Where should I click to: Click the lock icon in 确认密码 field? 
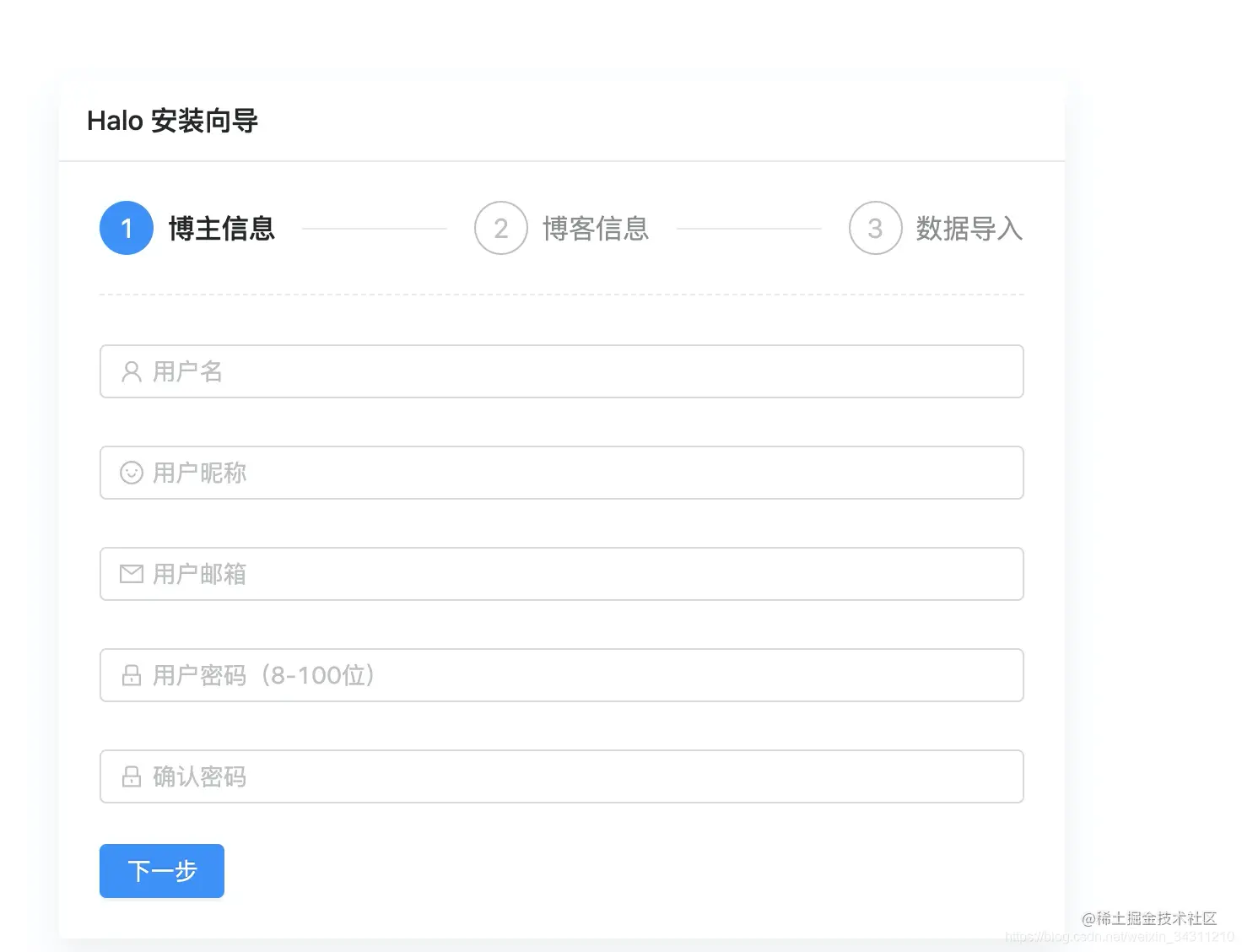(132, 776)
